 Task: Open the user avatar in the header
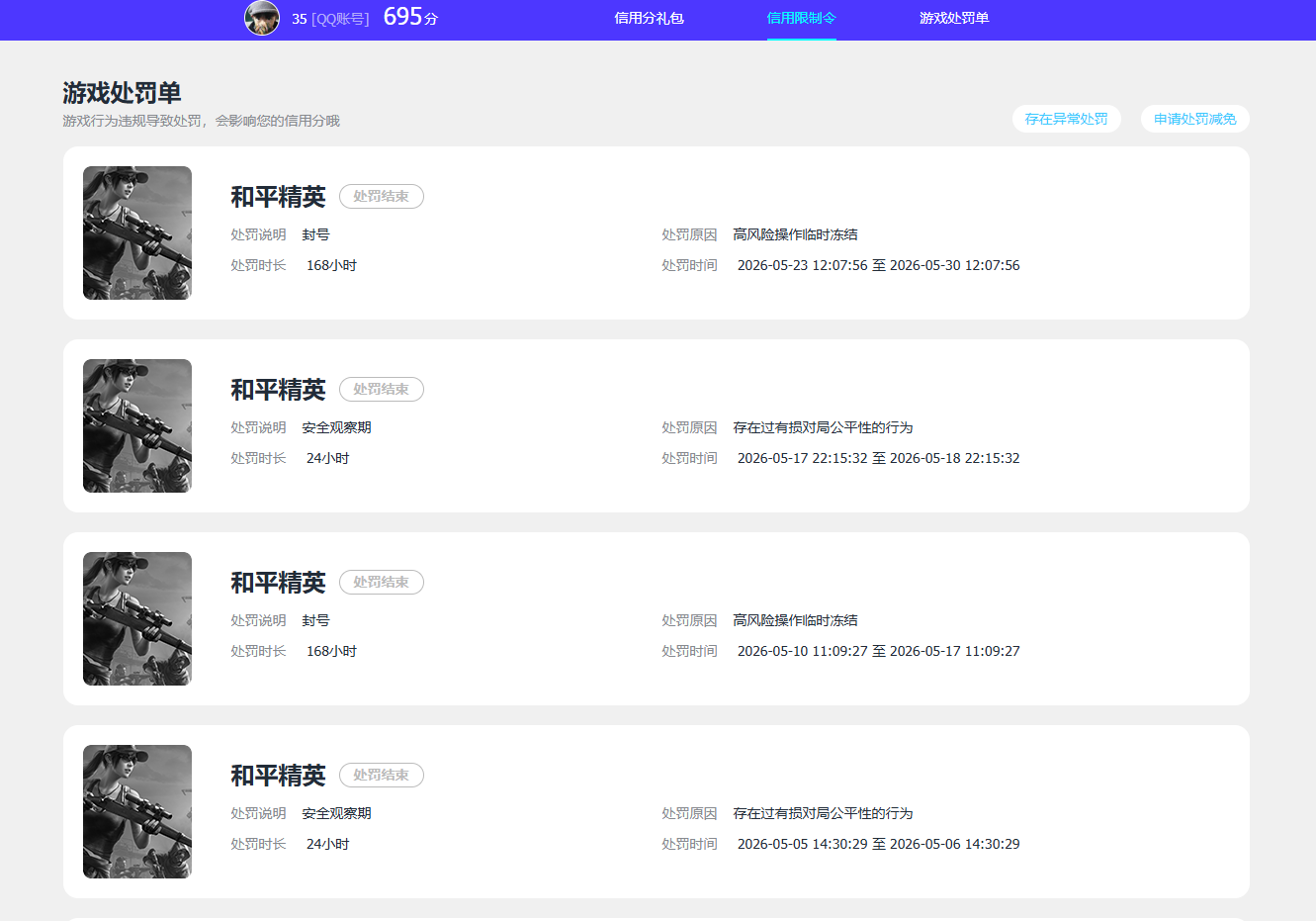(x=262, y=18)
